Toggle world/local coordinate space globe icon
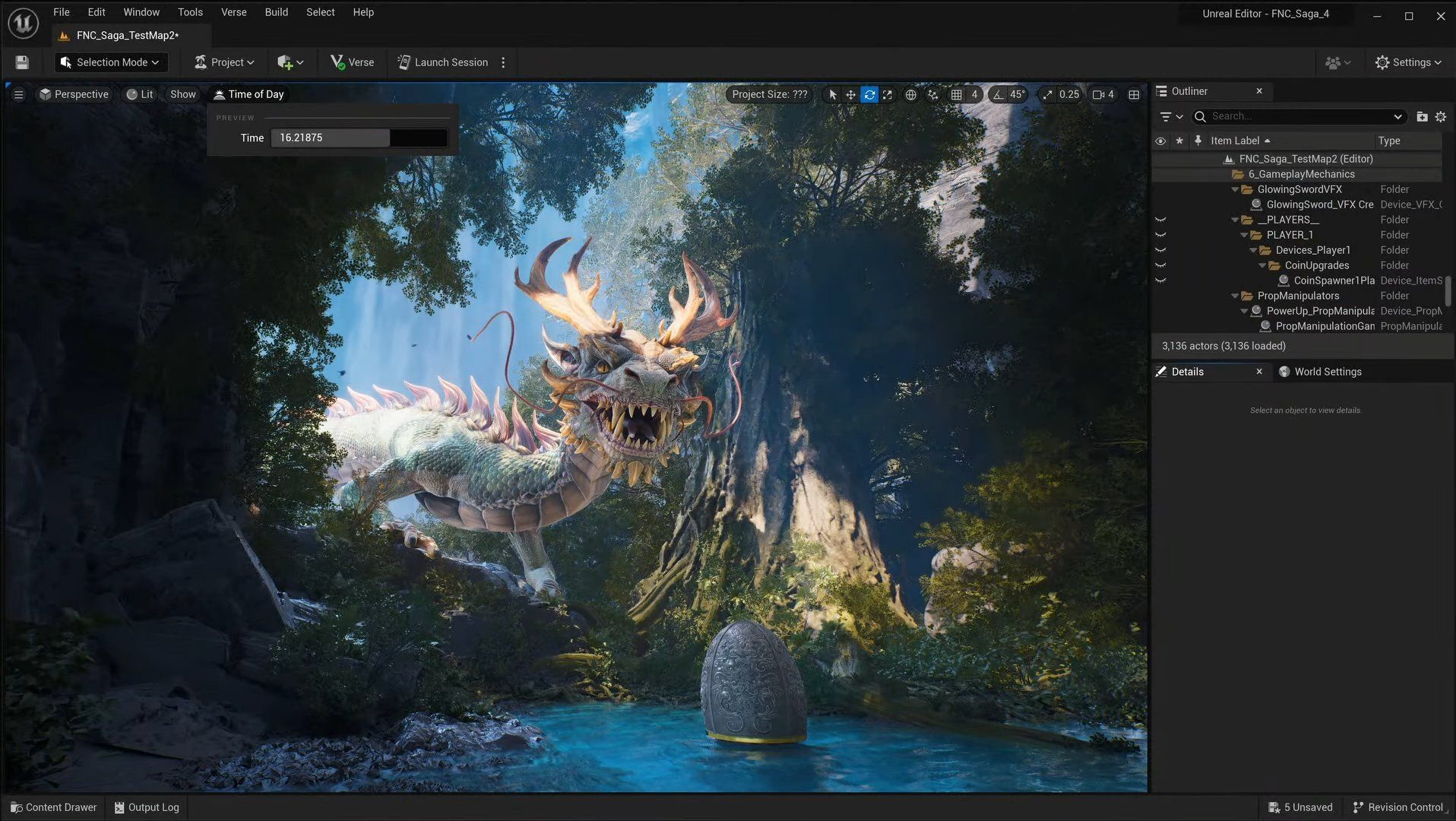This screenshot has width=1456, height=821. point(910,94)
